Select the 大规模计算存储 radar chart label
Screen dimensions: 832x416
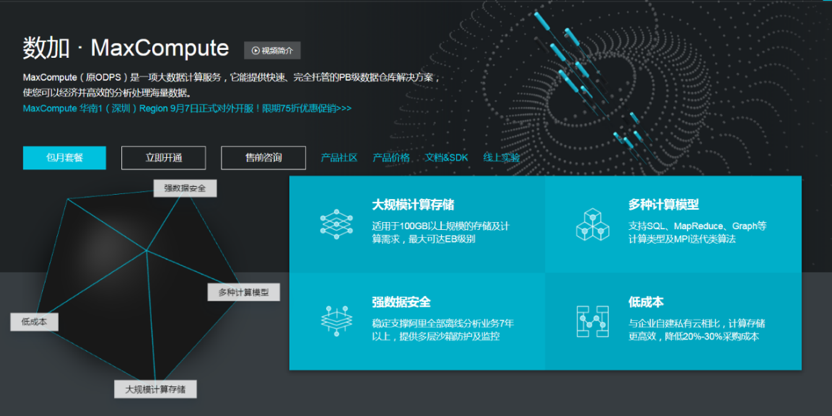click(155, 388)
